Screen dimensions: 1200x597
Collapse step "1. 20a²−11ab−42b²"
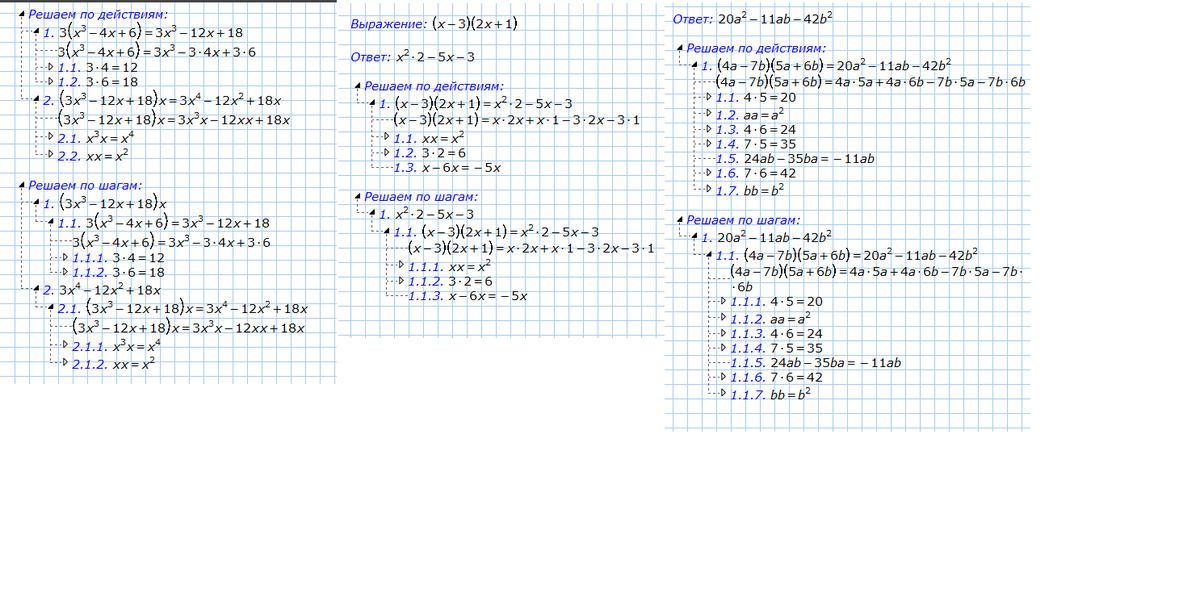click(x=696, y=237)
